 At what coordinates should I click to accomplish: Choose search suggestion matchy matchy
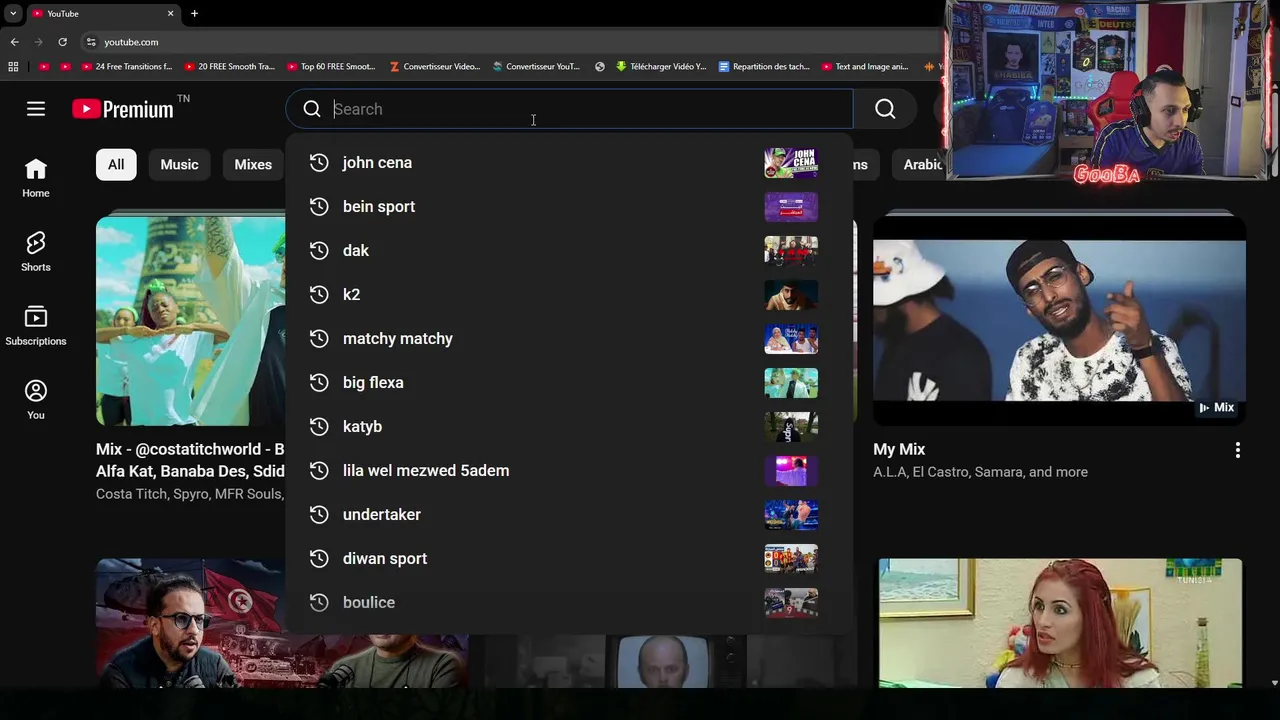click(569, 338)
